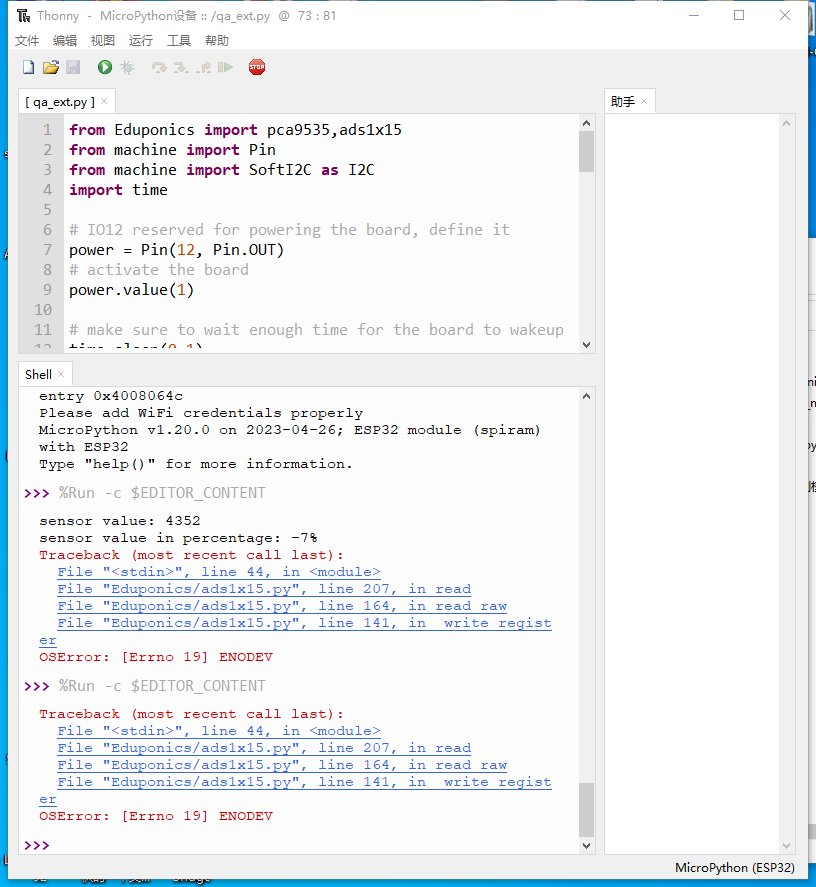Viewport: 816px width, 887px height.
Task: Click Shell text 'sensor value: 4352'
Action: 119,520
